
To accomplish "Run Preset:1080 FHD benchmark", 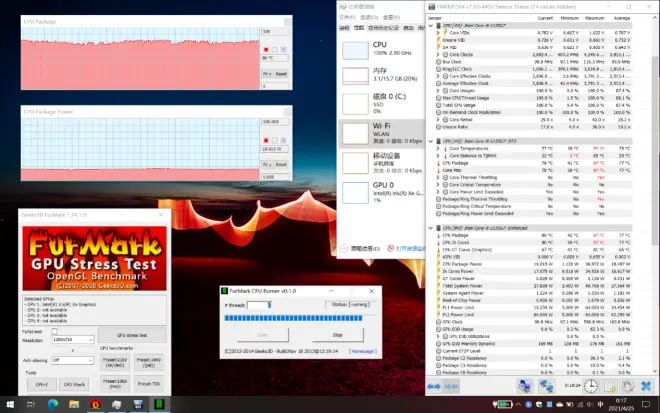I will coord(115,384).
